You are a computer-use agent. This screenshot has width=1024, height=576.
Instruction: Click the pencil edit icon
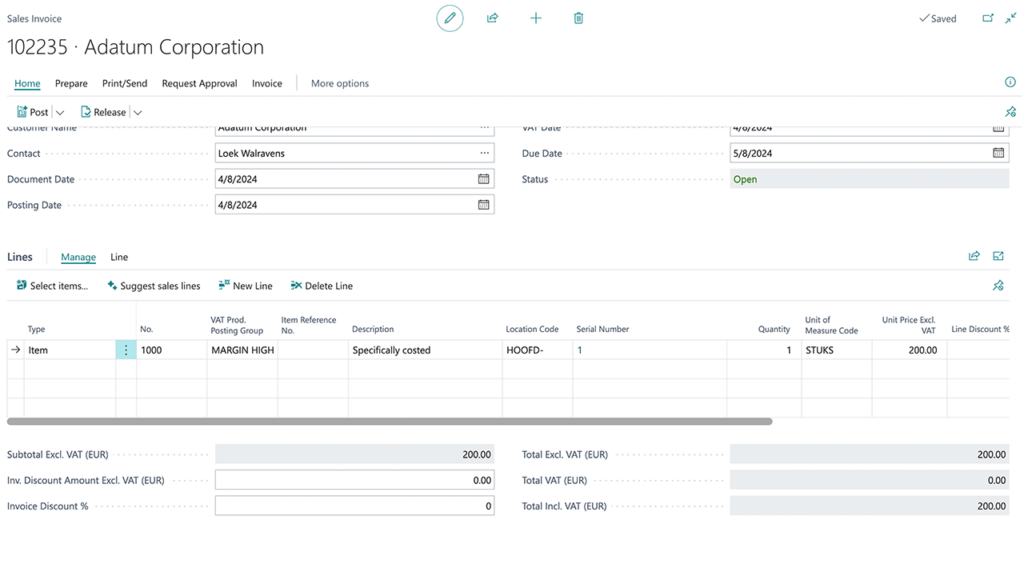(x=449, y=18)
